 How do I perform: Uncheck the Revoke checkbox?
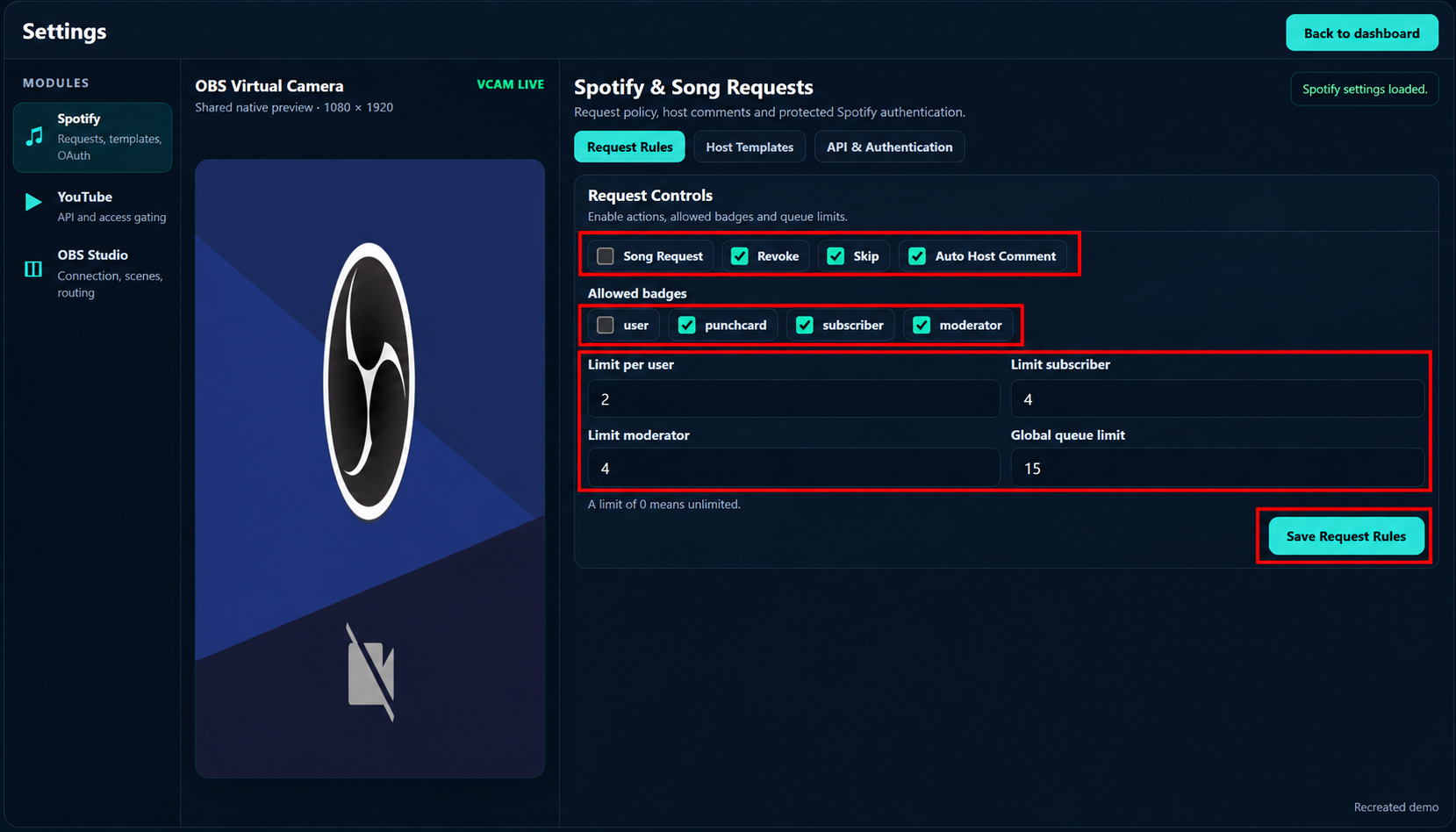[x=740, y=256]
